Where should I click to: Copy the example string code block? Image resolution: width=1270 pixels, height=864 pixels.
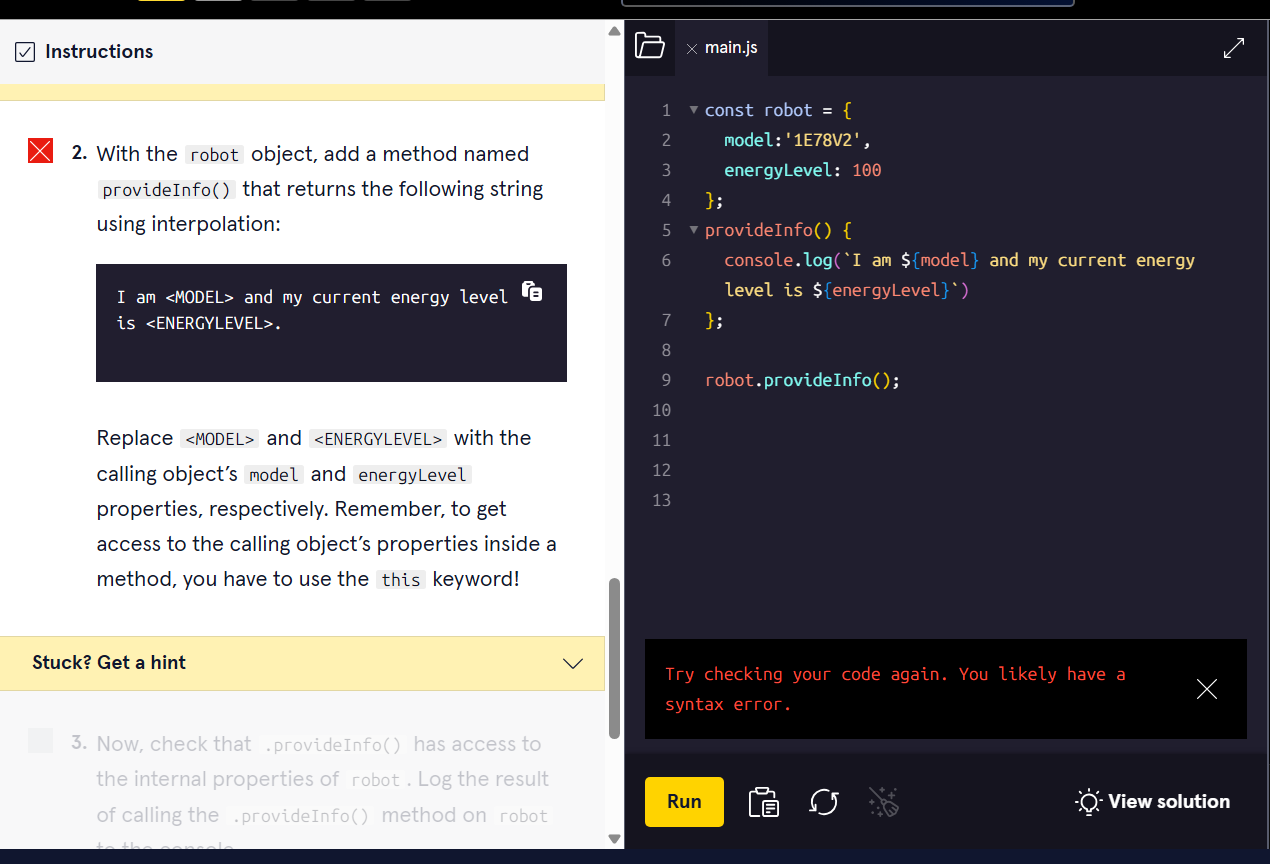pos(532,290)
